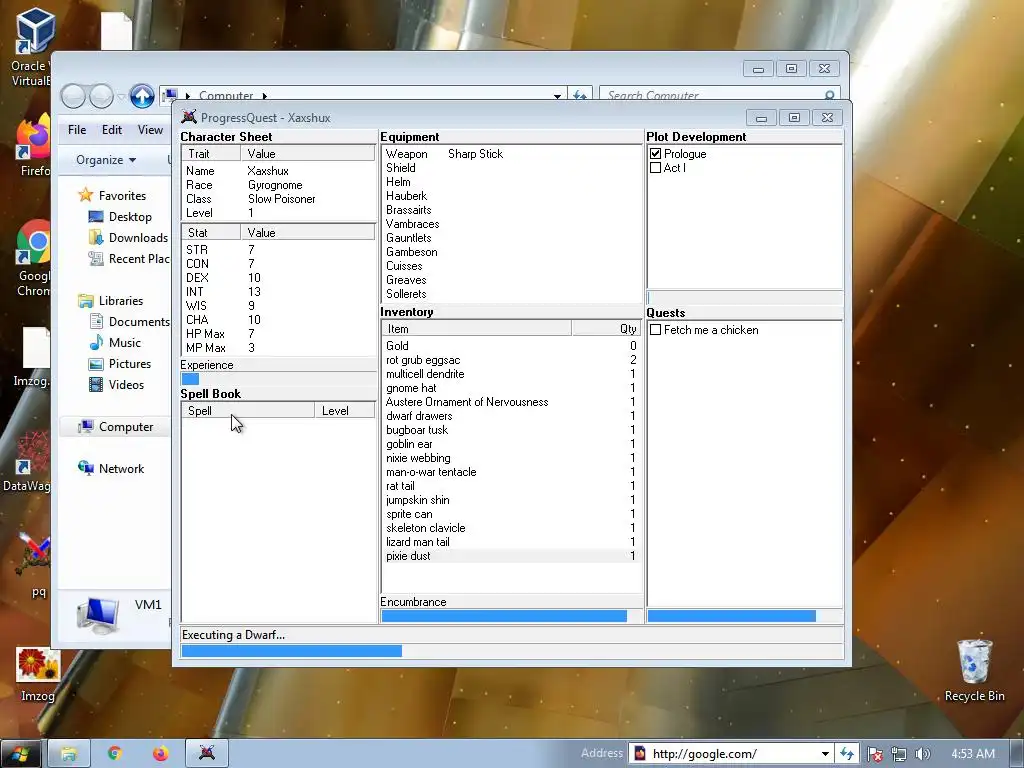Click the Action Center flag tray icon

875,754
